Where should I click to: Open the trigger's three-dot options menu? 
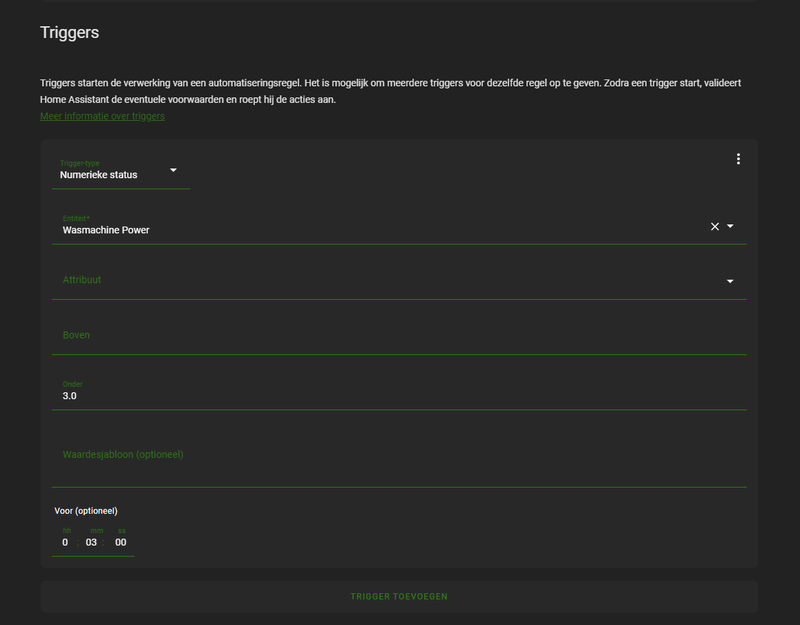[x=738, y=159]
